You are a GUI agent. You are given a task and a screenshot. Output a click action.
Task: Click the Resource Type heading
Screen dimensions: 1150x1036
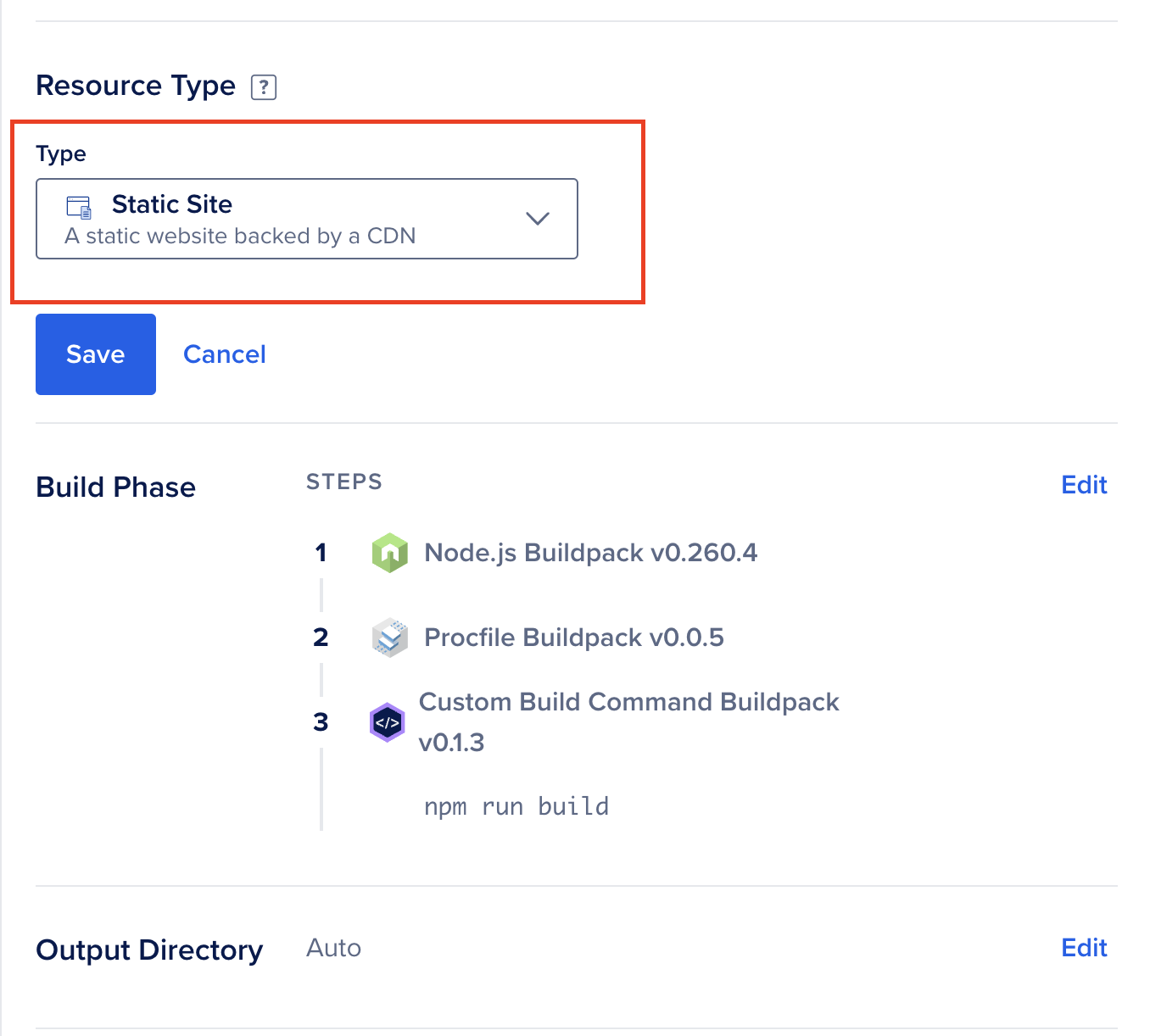(x=136, y=86)
